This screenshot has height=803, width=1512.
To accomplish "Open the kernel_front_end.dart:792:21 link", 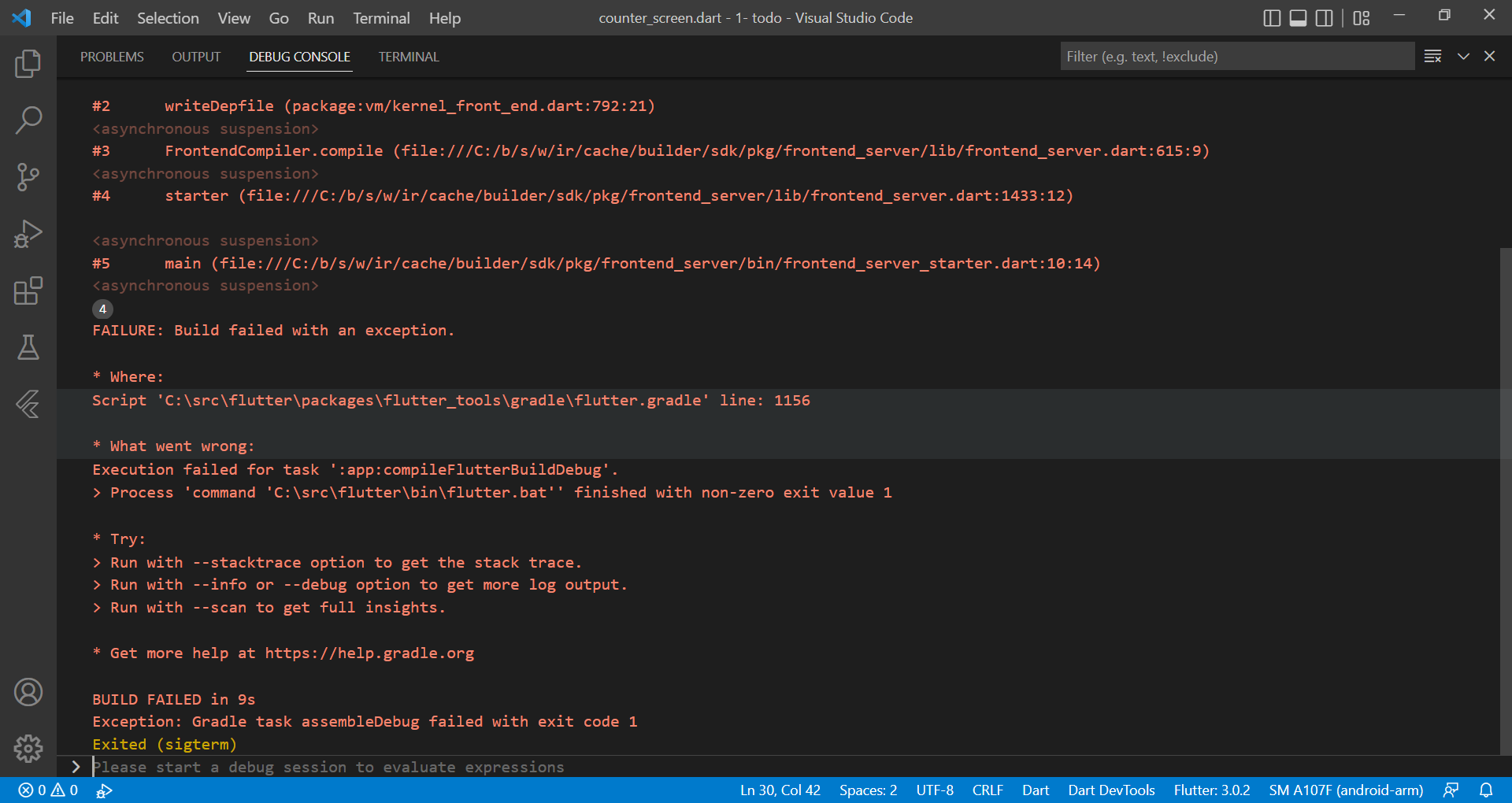I will click(469, 105).
